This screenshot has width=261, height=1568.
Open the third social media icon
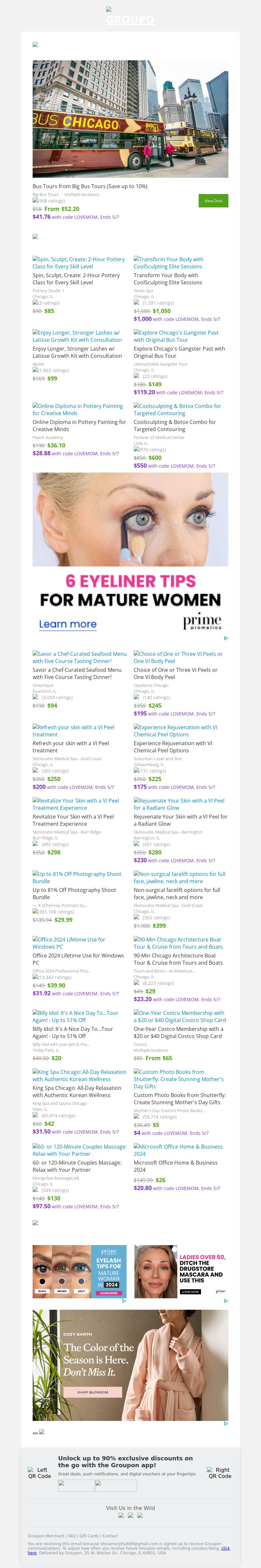click(140, 1515)
